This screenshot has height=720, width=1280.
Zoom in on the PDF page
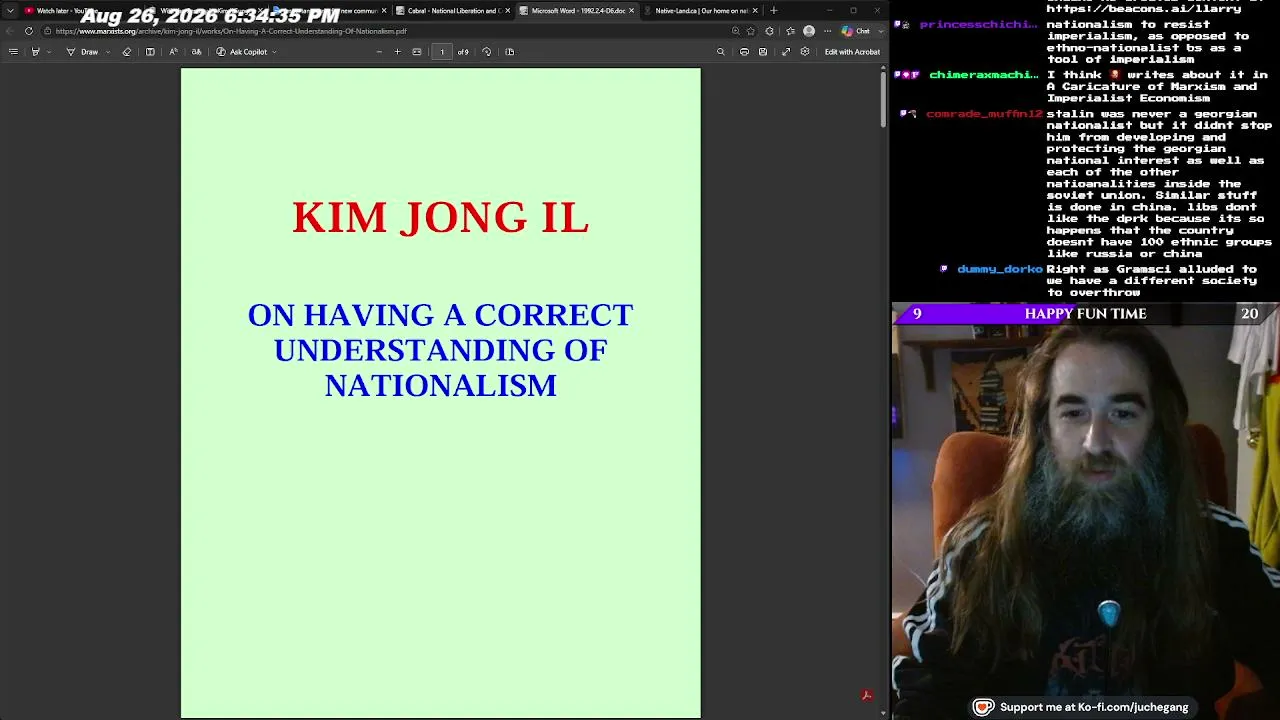coord(397,52)
